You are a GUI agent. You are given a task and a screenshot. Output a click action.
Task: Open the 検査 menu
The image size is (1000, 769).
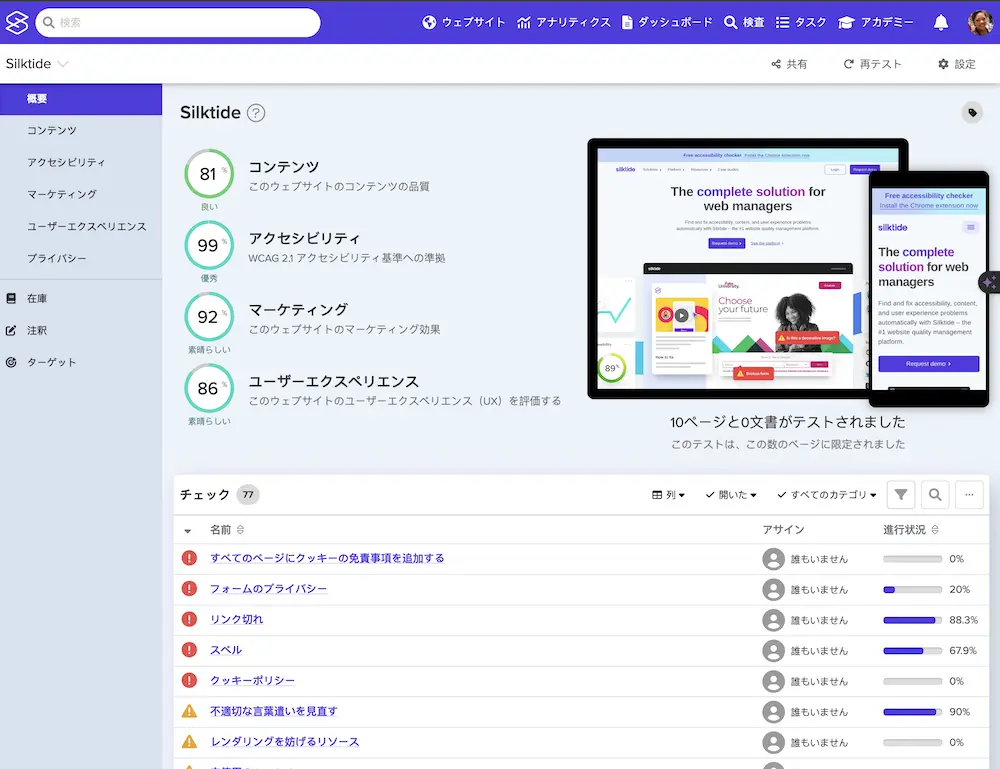pyautogui.click(x=744, y=22)
